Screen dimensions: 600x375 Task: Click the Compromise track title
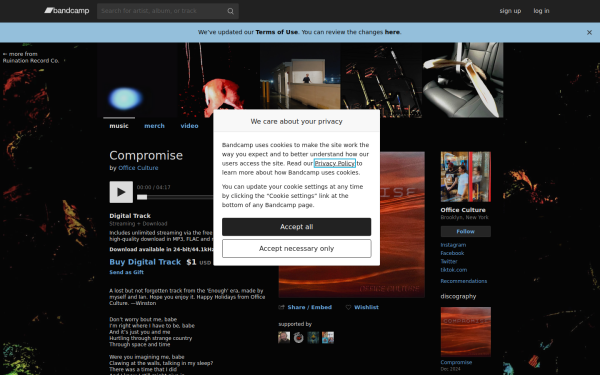click(x=146, y=156)
